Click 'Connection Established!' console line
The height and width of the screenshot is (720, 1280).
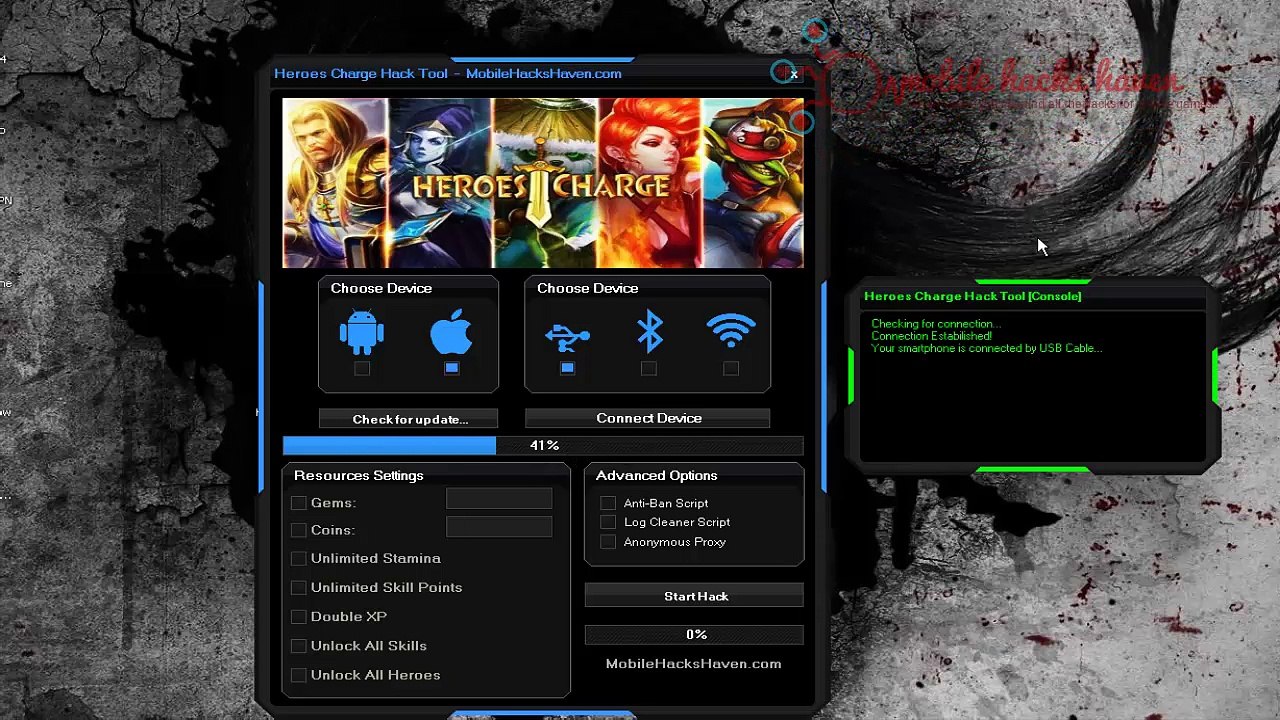click(931, 336)
